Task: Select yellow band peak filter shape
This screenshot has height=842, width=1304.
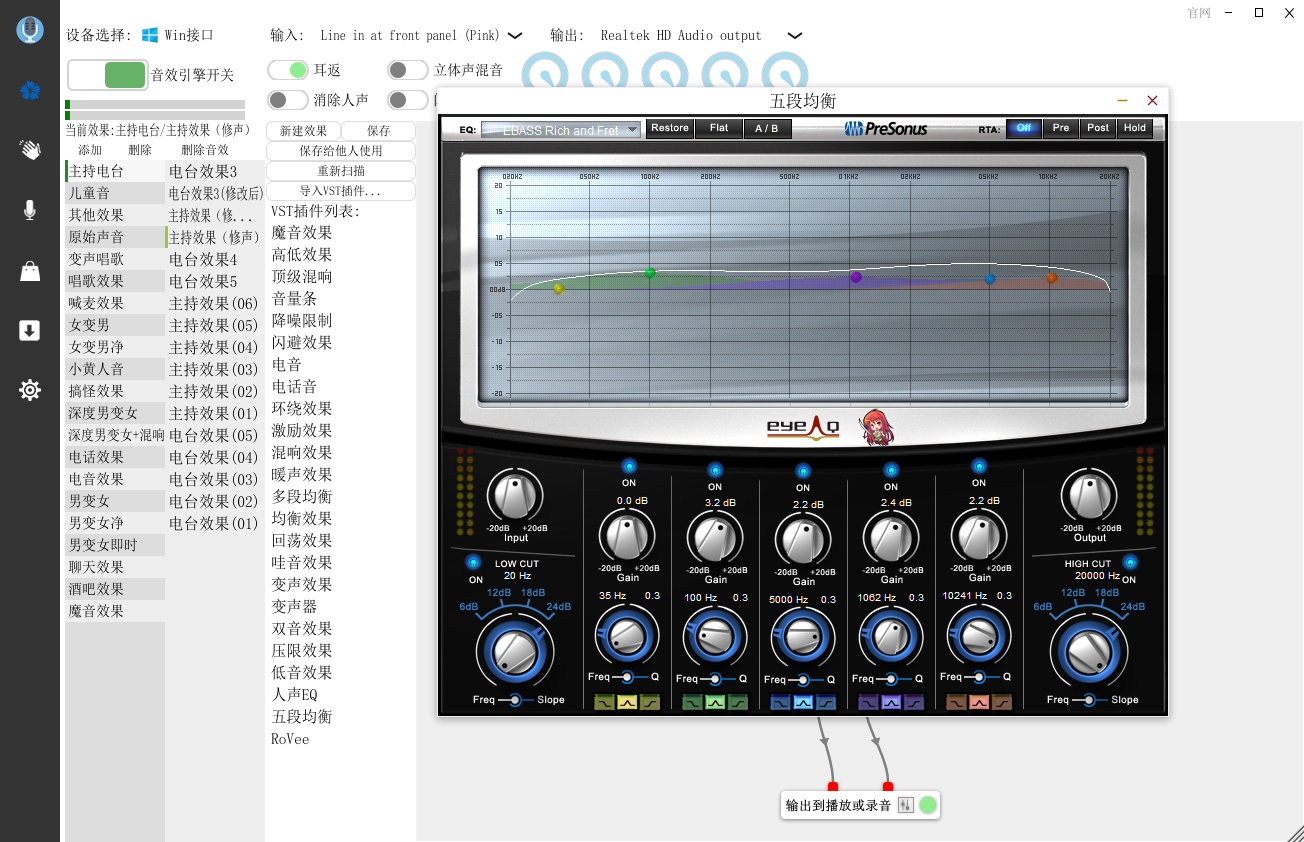Action: tap(627, 703)
